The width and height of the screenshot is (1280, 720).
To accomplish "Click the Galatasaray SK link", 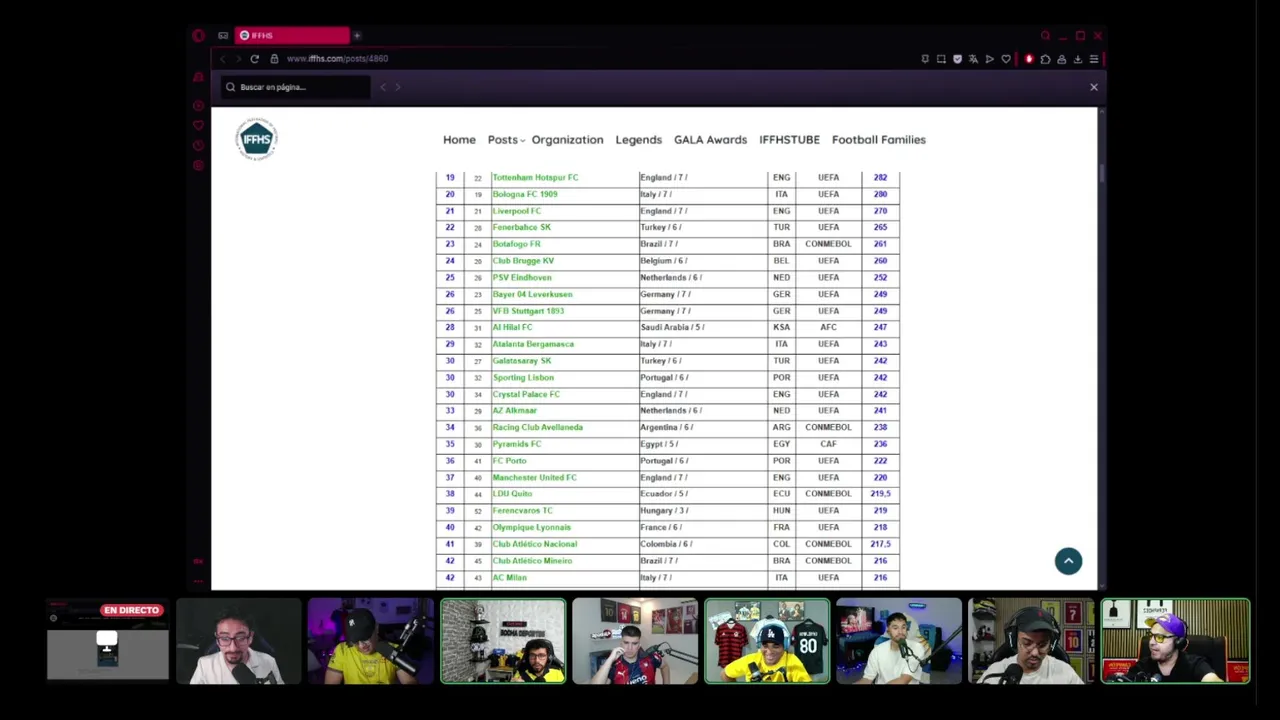I will click(x=521, y=361).
